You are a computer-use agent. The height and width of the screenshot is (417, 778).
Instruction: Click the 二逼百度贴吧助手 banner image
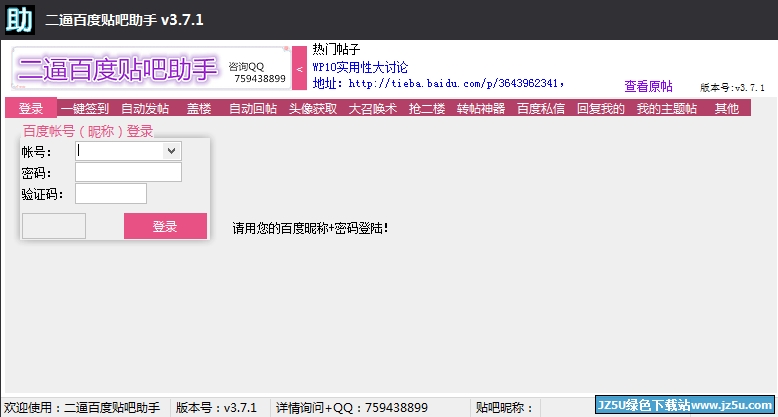(x=151, y=69)
